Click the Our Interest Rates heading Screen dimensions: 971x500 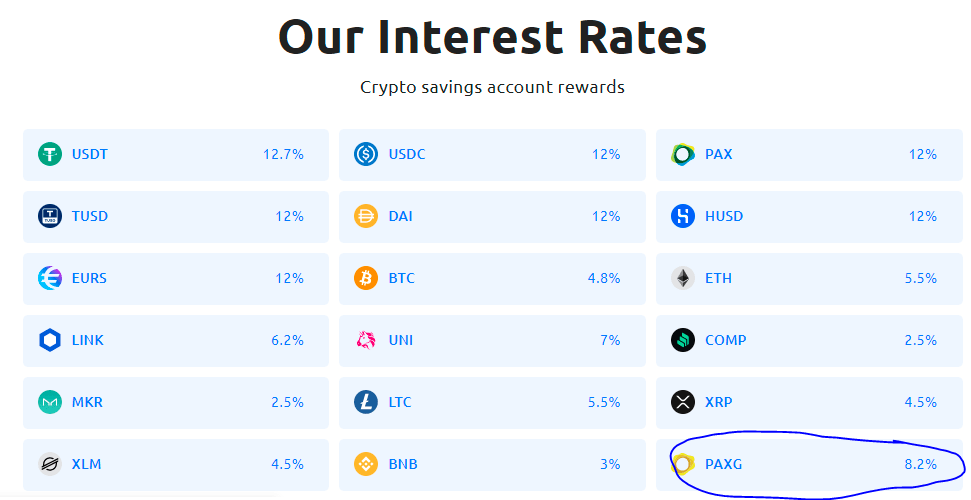click(x=492, y=37)
